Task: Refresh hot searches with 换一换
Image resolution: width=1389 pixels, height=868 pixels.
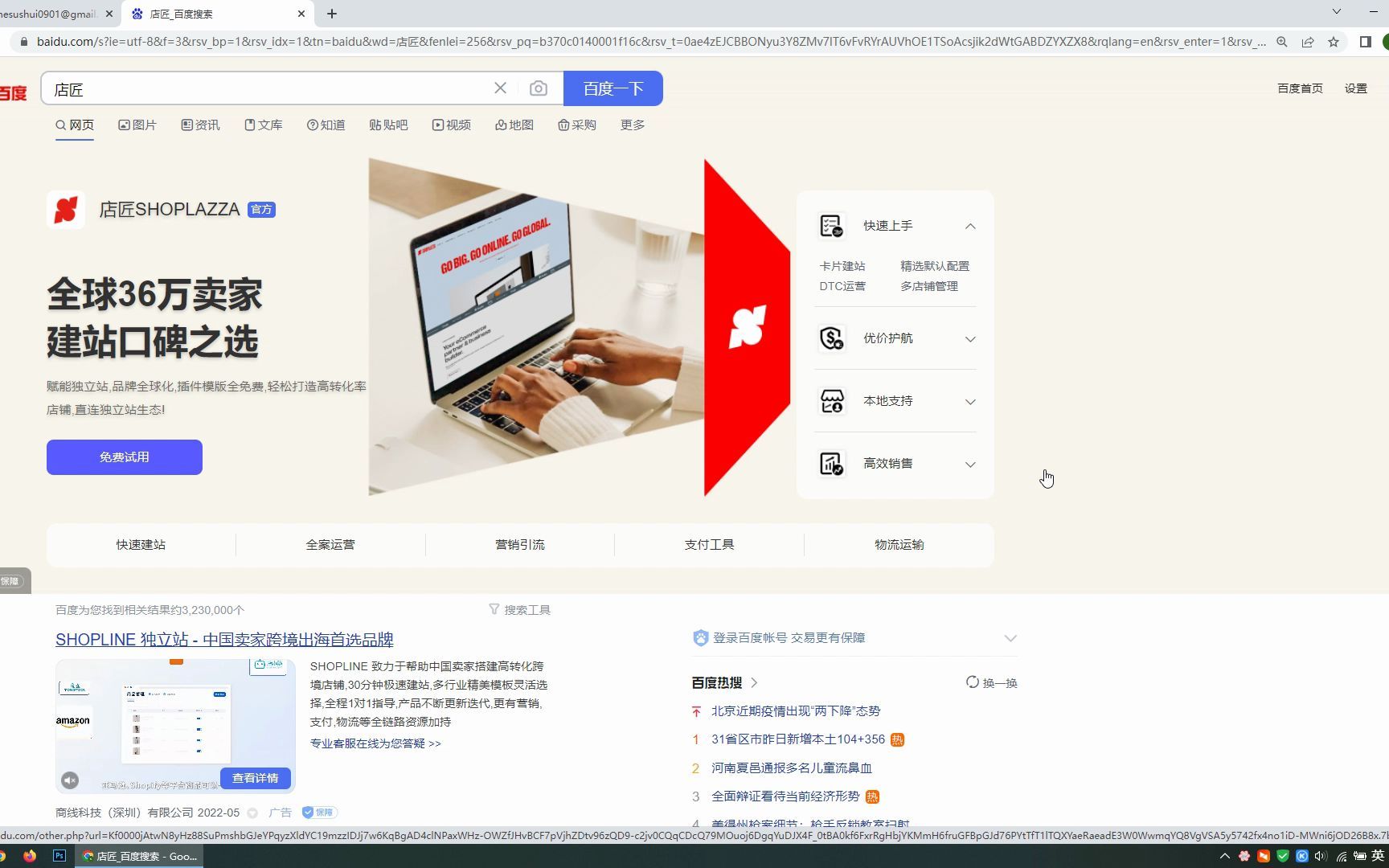Action: coord(992,683)
